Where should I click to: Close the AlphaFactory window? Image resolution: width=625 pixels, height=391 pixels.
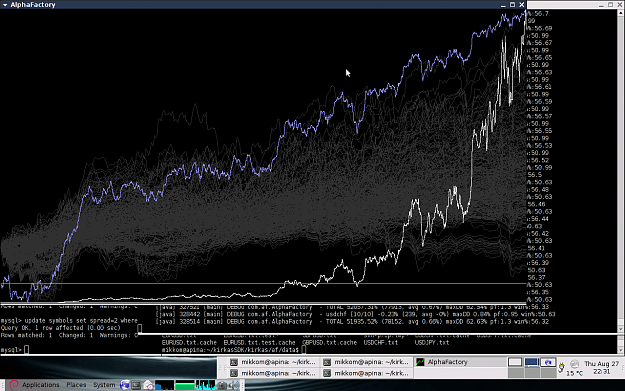coord(522,5)
